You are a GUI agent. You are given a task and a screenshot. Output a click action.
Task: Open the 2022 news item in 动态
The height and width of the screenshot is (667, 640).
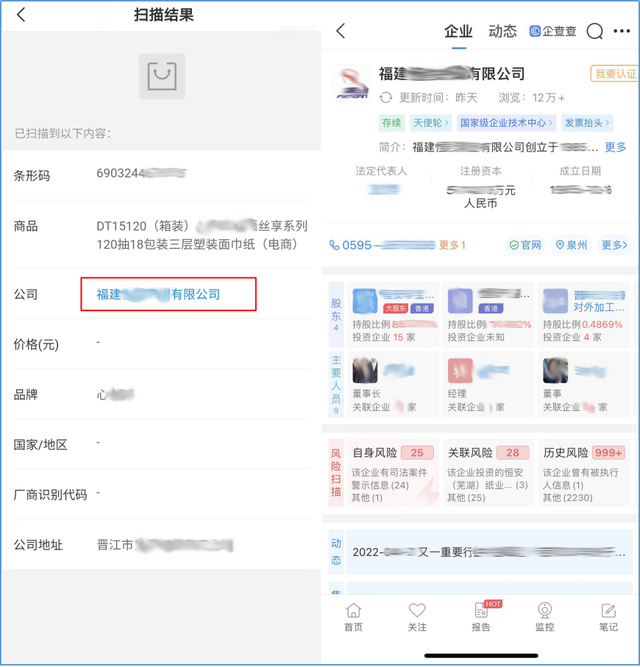click(x=489, y=552)
